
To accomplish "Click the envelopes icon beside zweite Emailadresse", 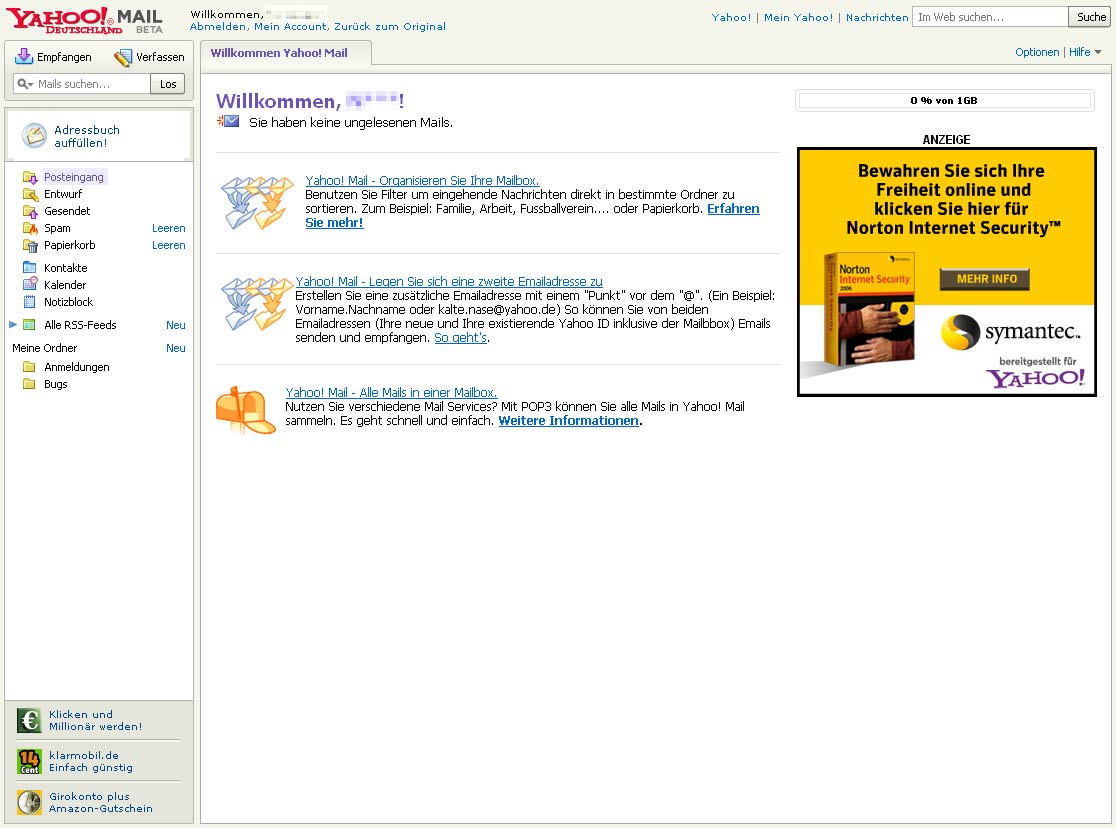I will [256, 304].
